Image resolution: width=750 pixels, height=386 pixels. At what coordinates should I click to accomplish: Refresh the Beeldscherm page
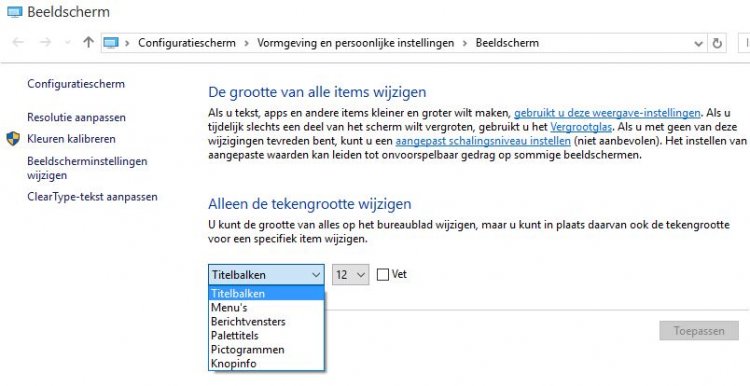tap(717, 43)
